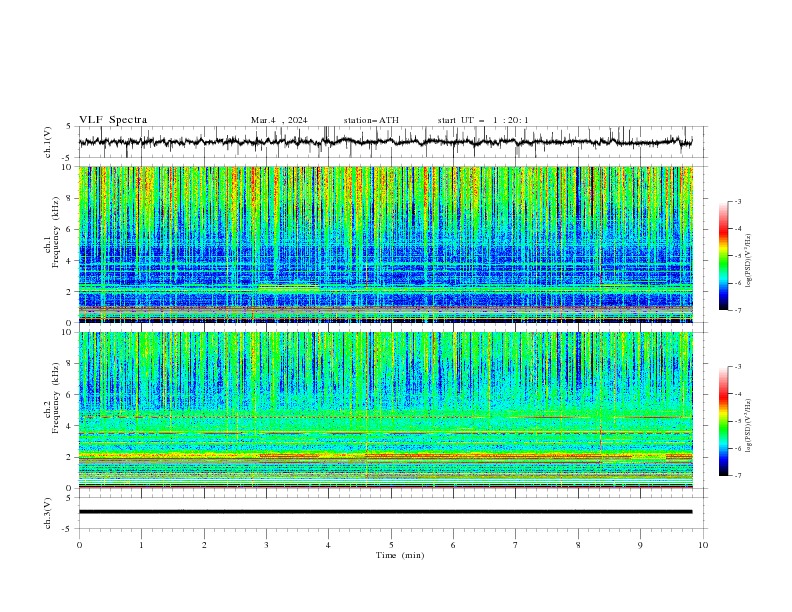Click time axis tick label "4"

tap(329, 545)
